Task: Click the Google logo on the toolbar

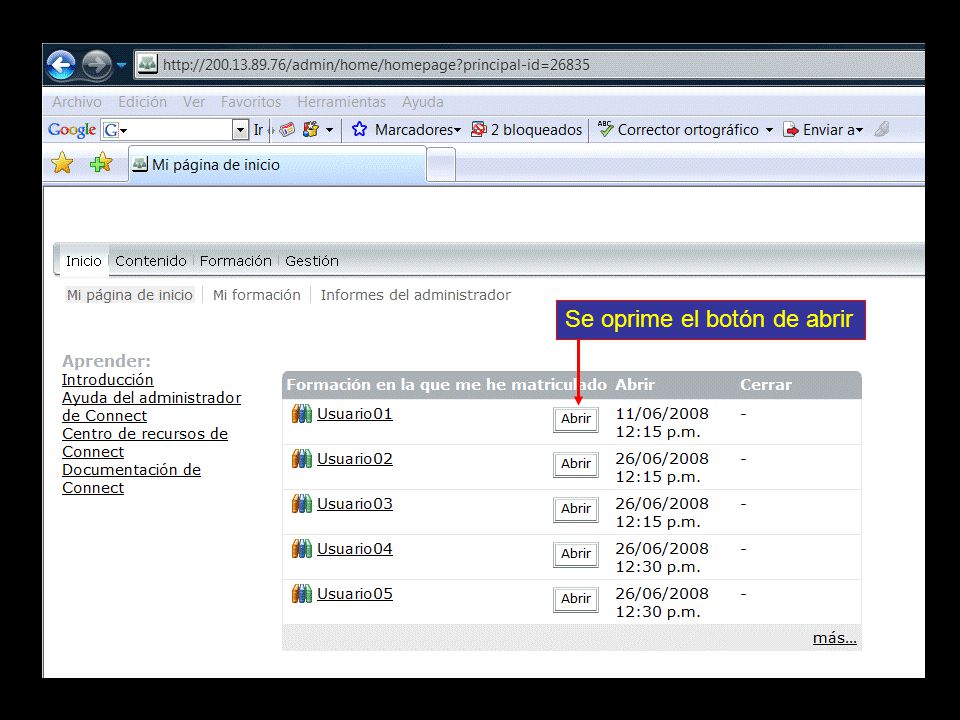Action: 72,130
